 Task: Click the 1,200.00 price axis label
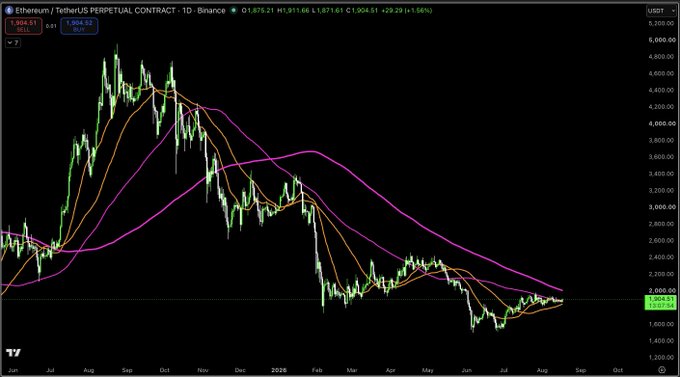662,357
